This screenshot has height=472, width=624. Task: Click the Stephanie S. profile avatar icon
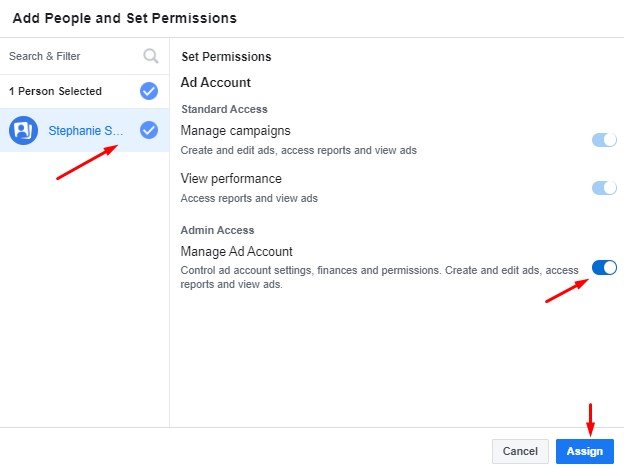coord(23,130)
